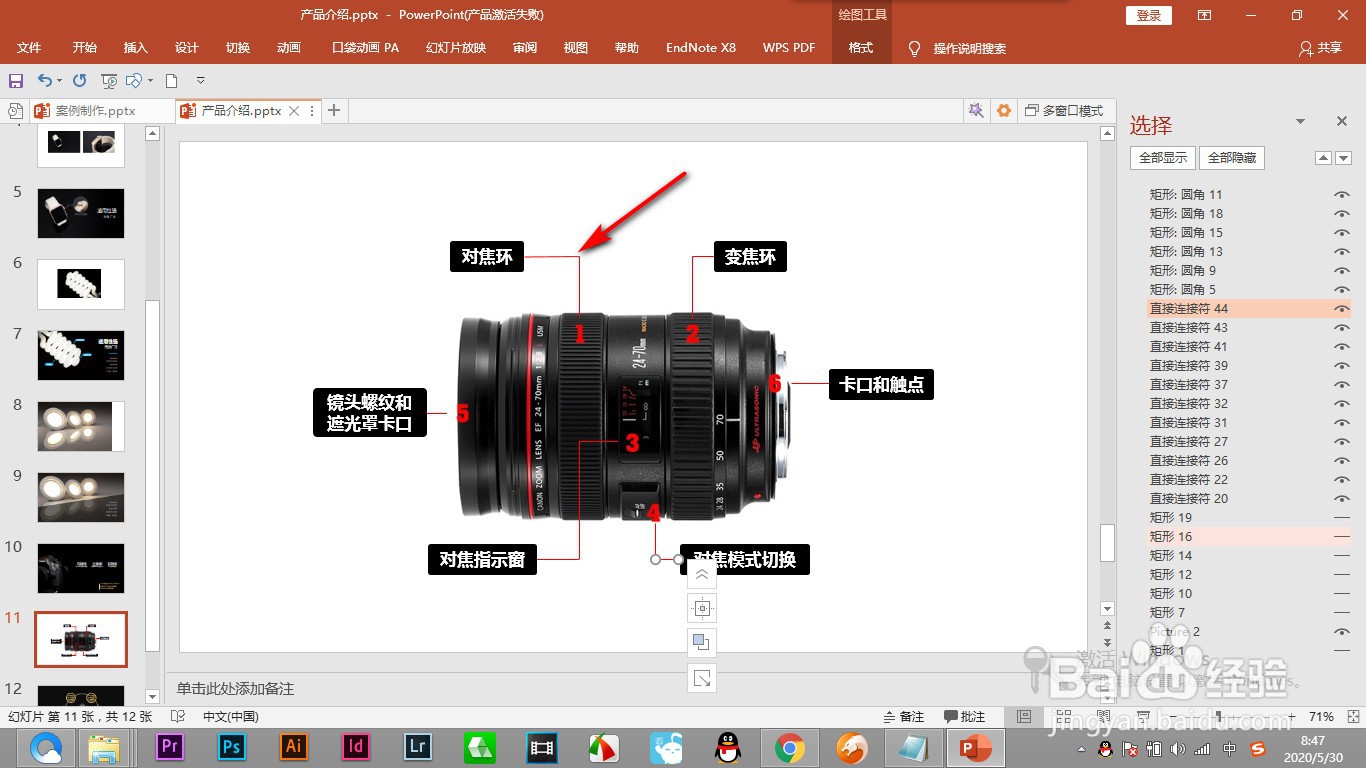Click the 全部隐藏 button
The height and width of the screenshot is (768, 1366).
click(1232, 158)
